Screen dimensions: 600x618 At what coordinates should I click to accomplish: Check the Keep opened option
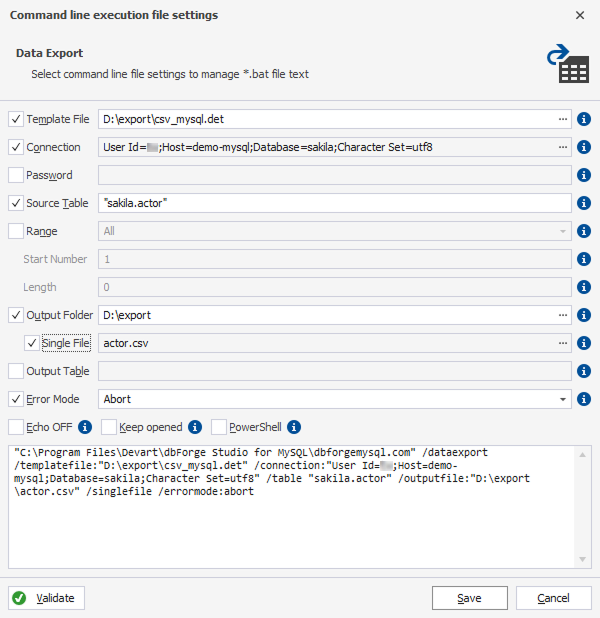109,427
